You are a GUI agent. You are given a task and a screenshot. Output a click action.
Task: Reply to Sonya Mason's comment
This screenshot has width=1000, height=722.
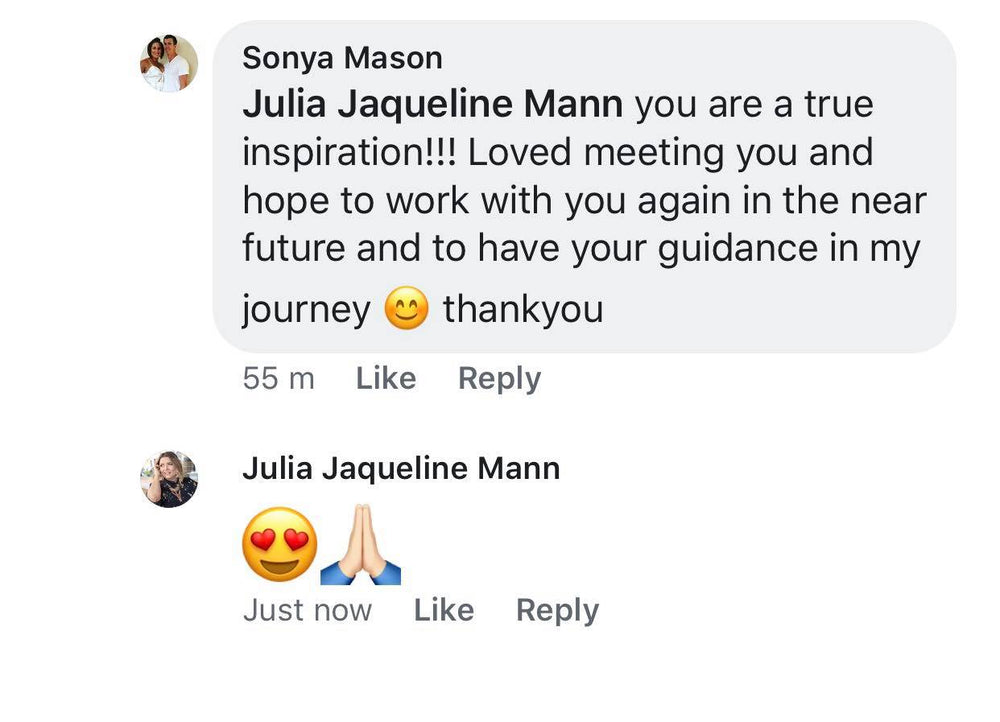pos(499,378)
